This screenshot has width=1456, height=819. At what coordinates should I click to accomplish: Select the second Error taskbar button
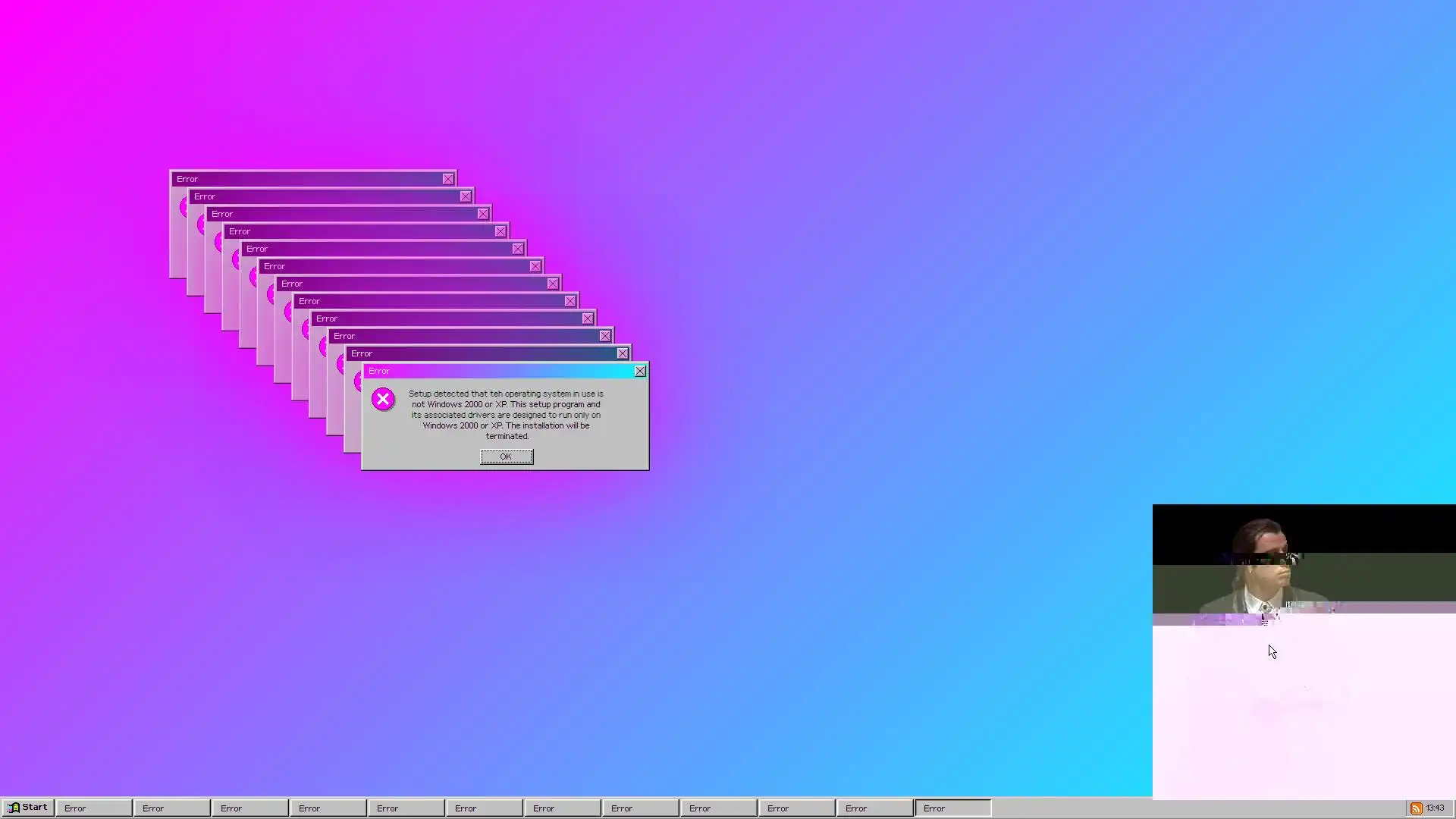click(x=172, y=808)
